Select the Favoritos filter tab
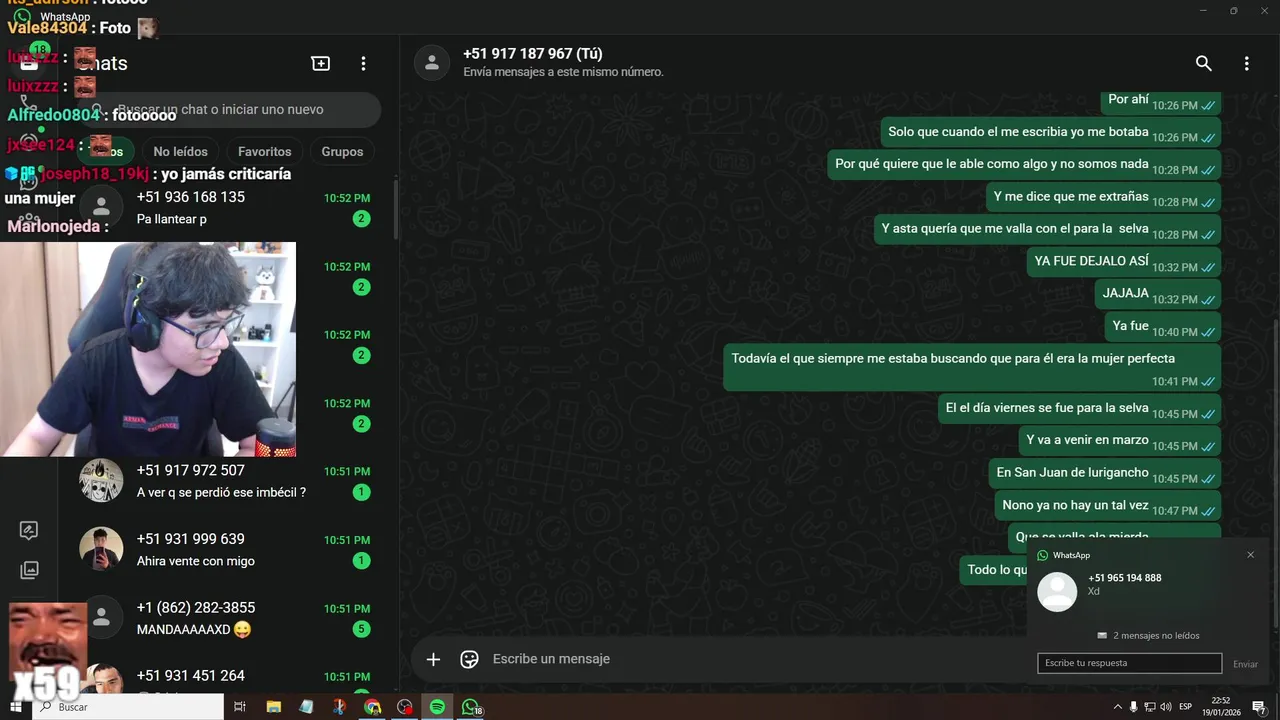This screenshot has width=1280, height=720. [264, 152]
